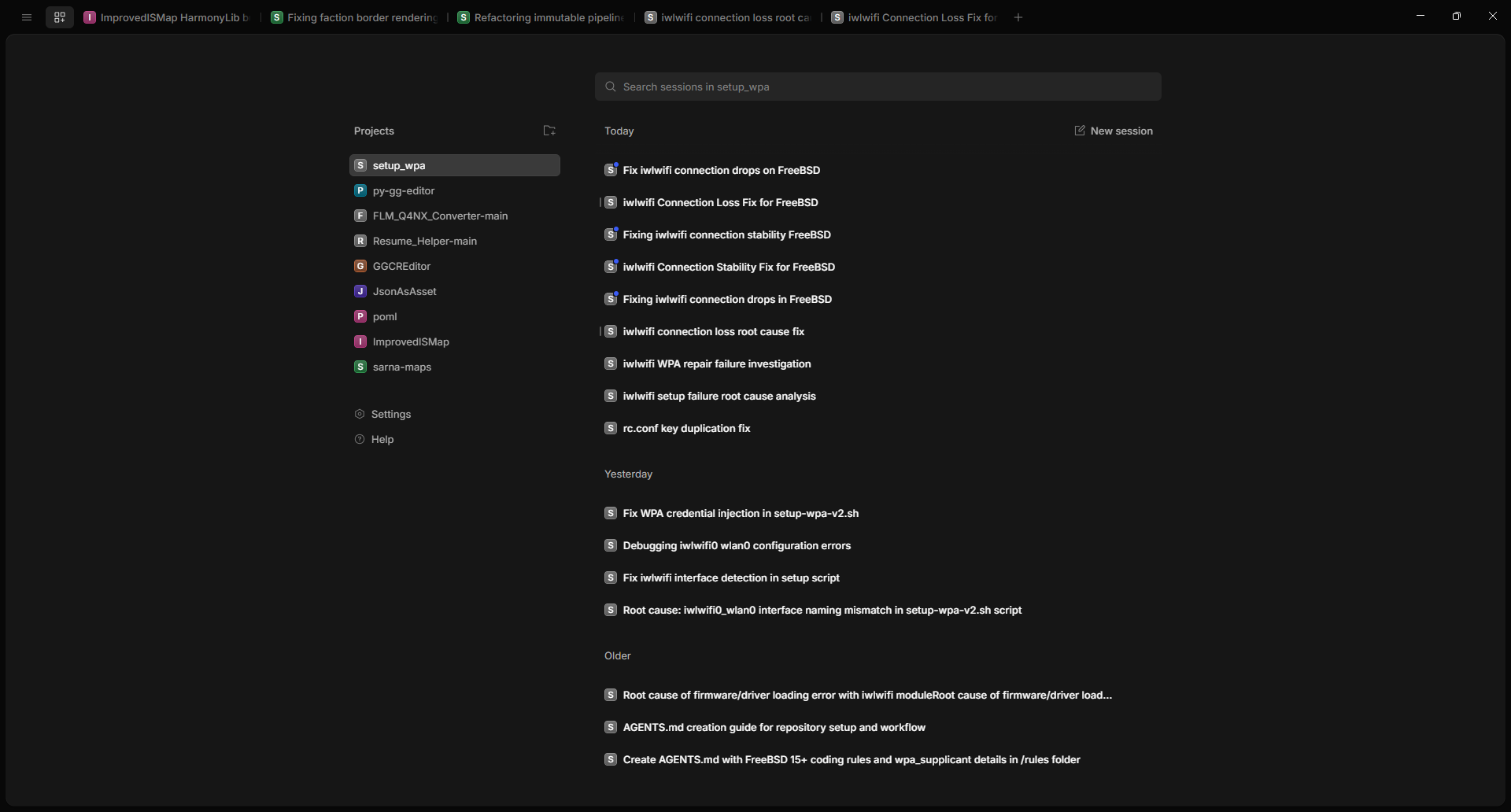Switch to Fixing faction border rendering tab
The width and height of the screenshot is (1511, 812).
coord(355,17)
